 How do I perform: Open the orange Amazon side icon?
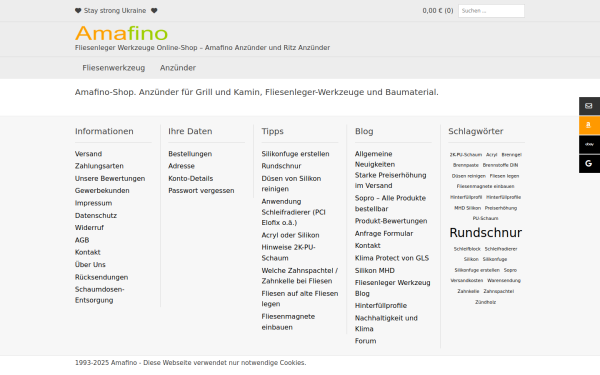point(589,125)
